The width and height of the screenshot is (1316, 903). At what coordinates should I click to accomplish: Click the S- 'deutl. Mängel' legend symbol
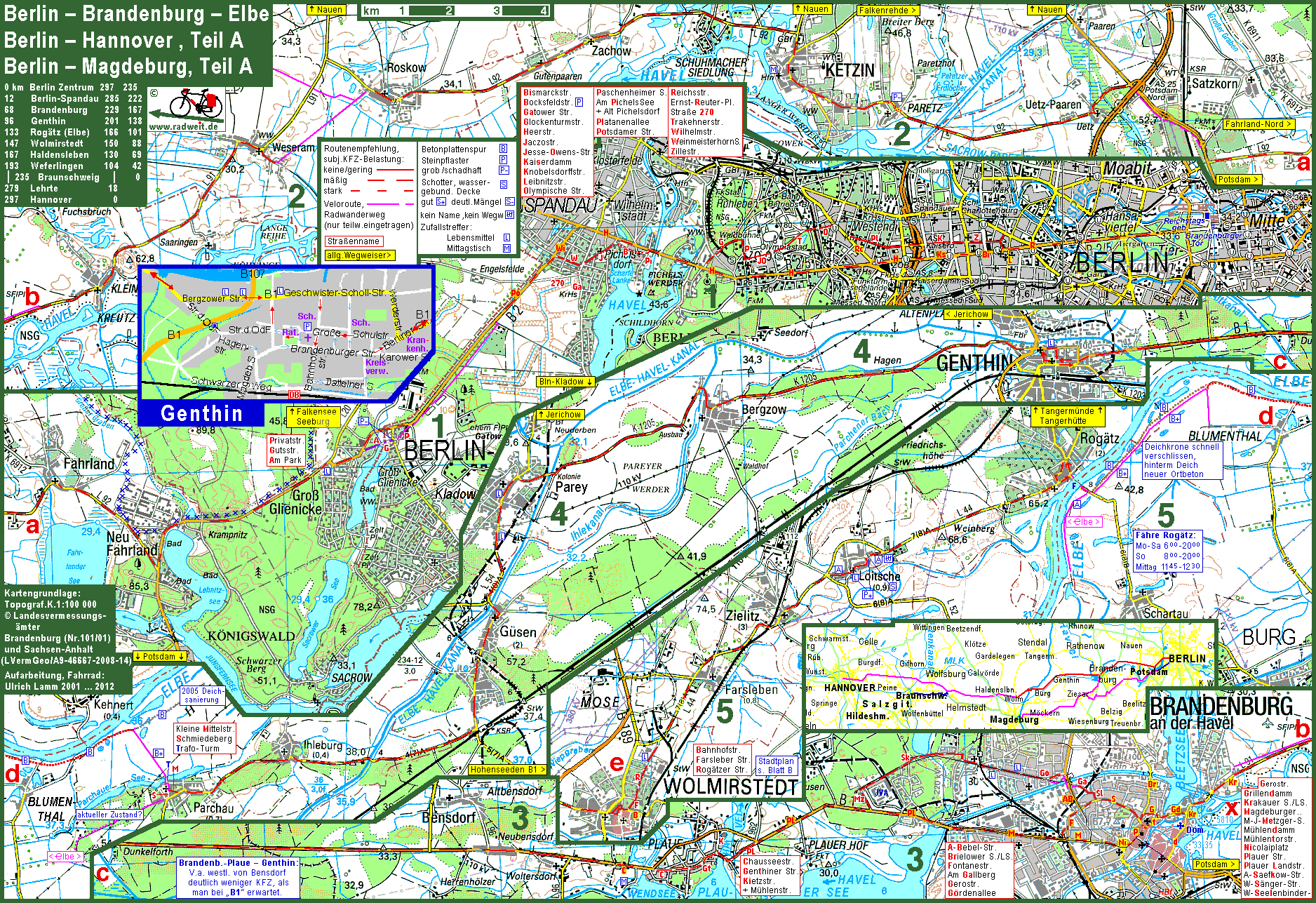tap(510, 202)
